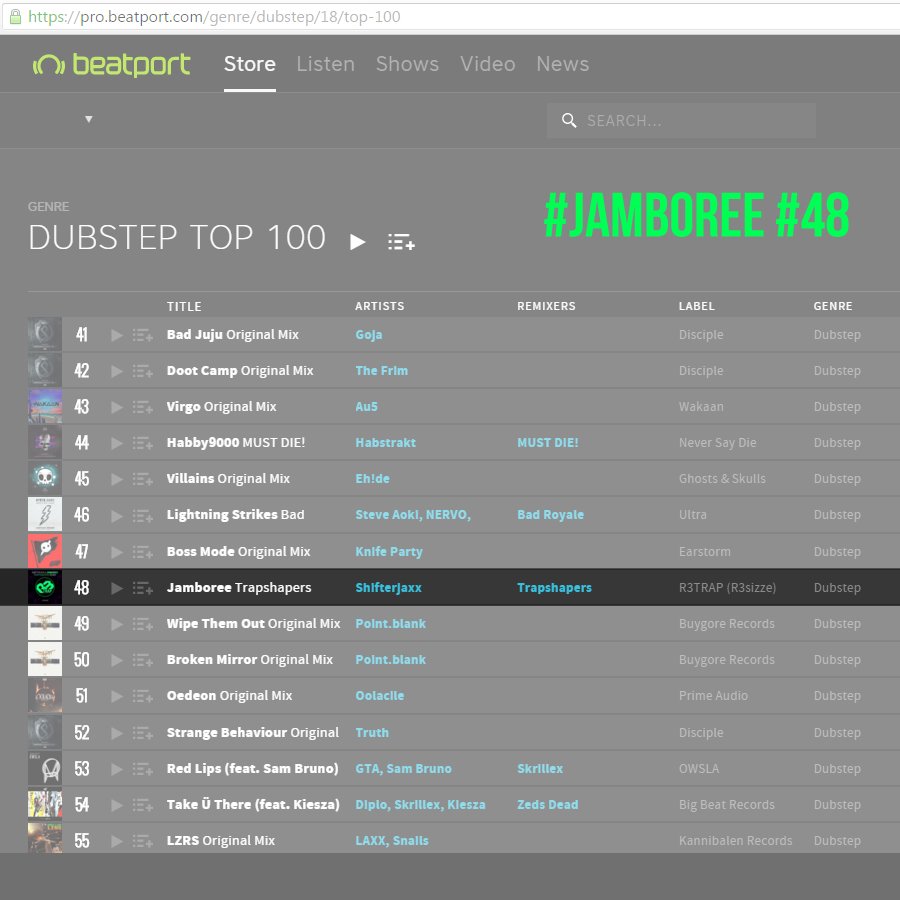
Task: Click the browser address bar URL
Action: click(214, 17)
